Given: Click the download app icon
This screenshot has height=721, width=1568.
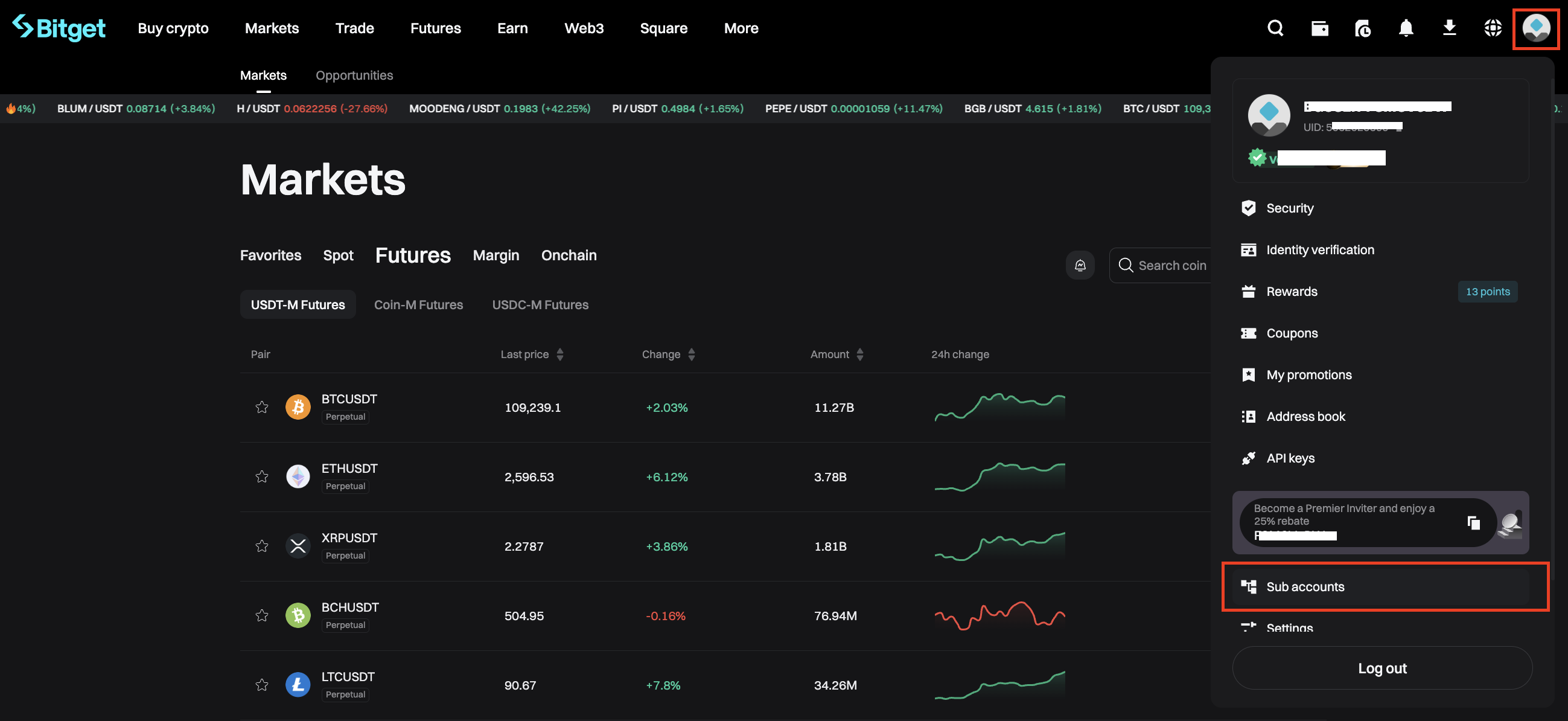Looking at the screenshot, I should 1449,28.
